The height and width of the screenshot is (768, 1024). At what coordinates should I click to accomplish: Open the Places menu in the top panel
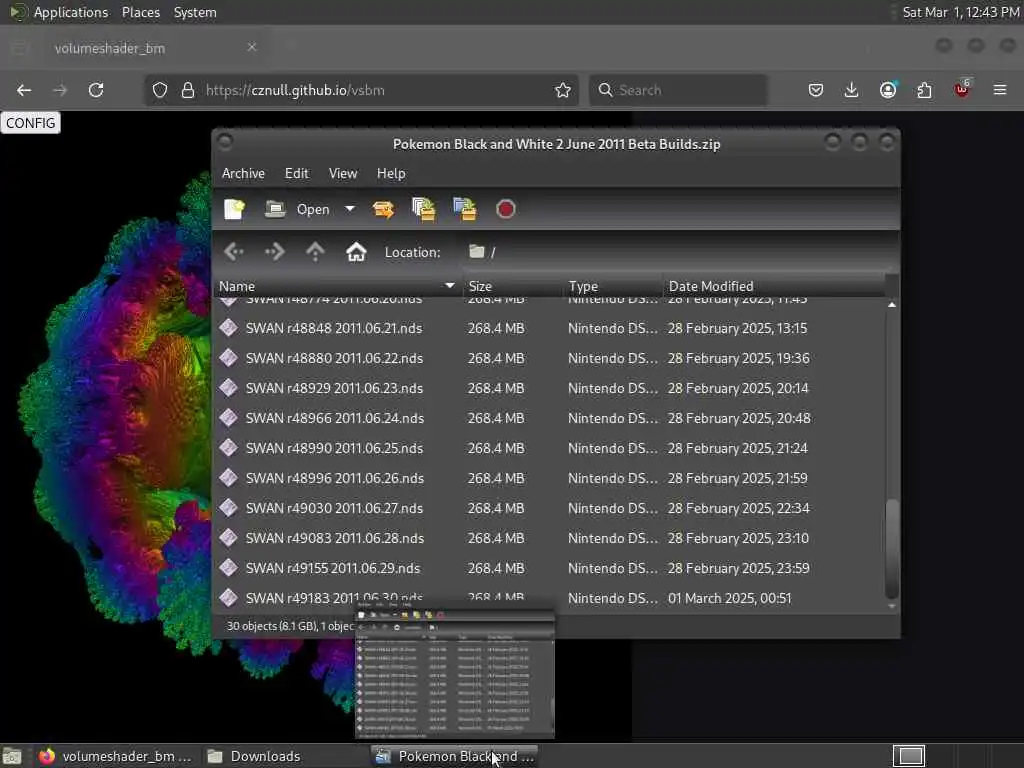pos(141,12)
